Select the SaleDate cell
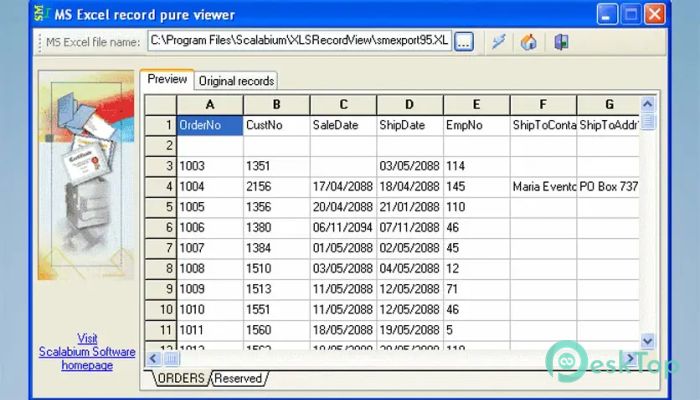This screenshot has width=700, height=400. coord(343,125)
